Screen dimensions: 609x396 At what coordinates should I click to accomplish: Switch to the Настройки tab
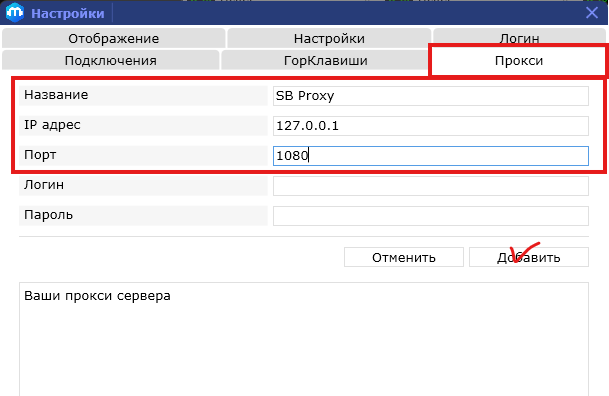[x=329, y=38]
